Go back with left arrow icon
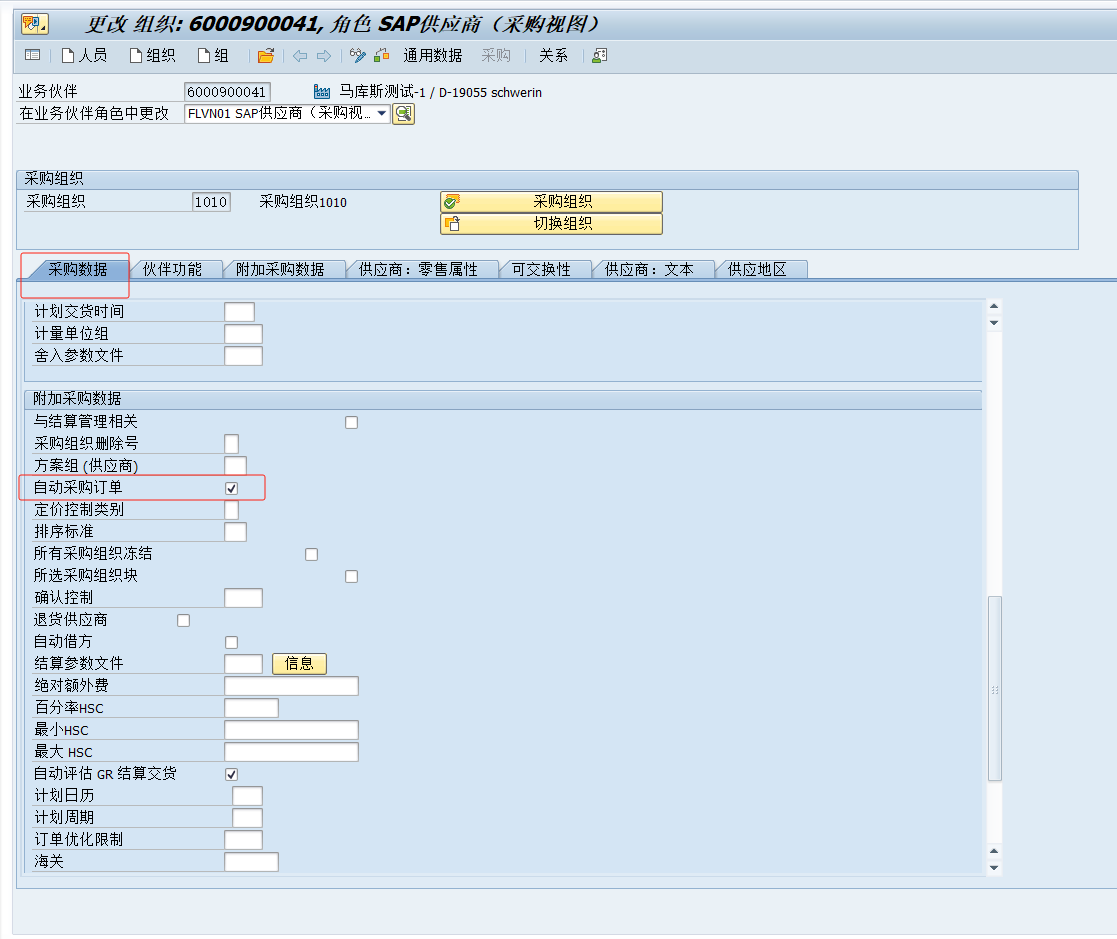Image resolution: width=1117 pixels, height=939 pixels. pyautogui.click(x=300, y=55)
